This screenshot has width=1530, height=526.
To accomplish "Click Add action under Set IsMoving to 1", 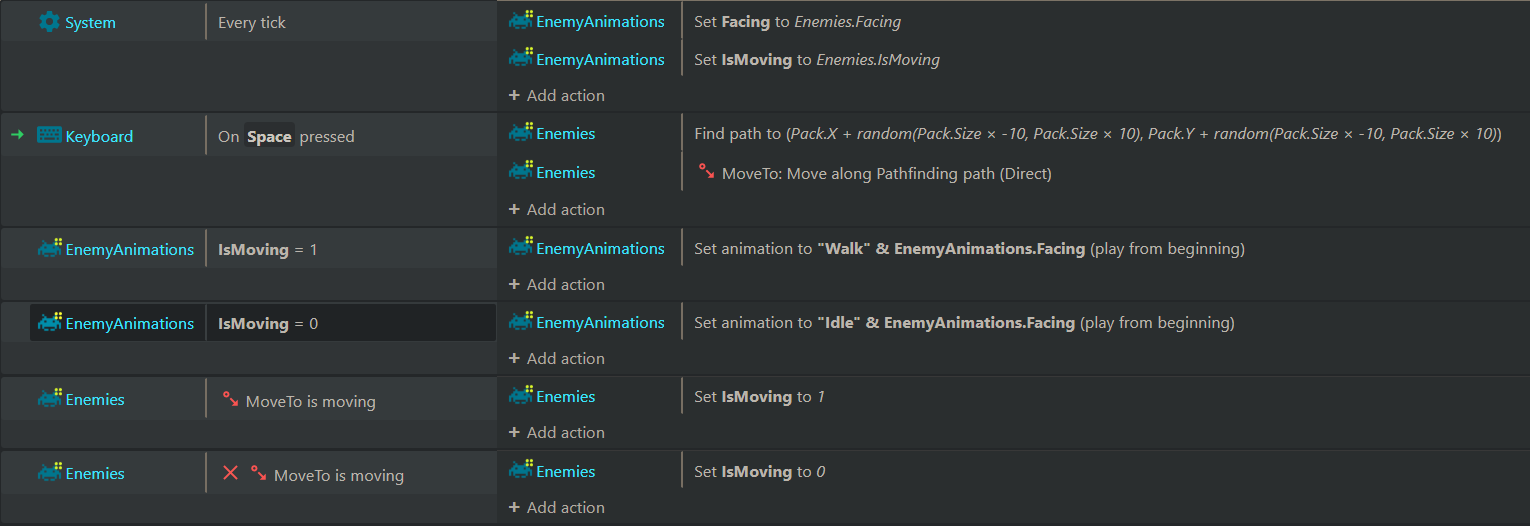I will click(x=557, y=433).
